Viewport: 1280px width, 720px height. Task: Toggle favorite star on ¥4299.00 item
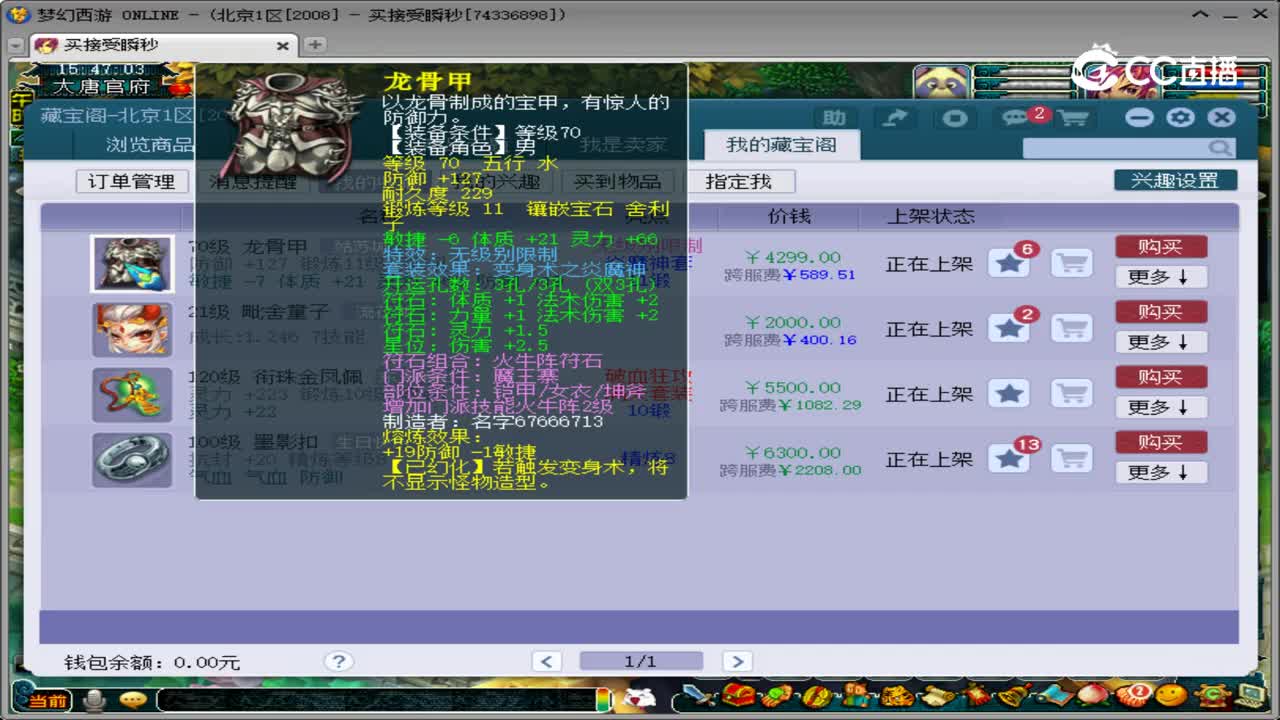pos(1010,263)
